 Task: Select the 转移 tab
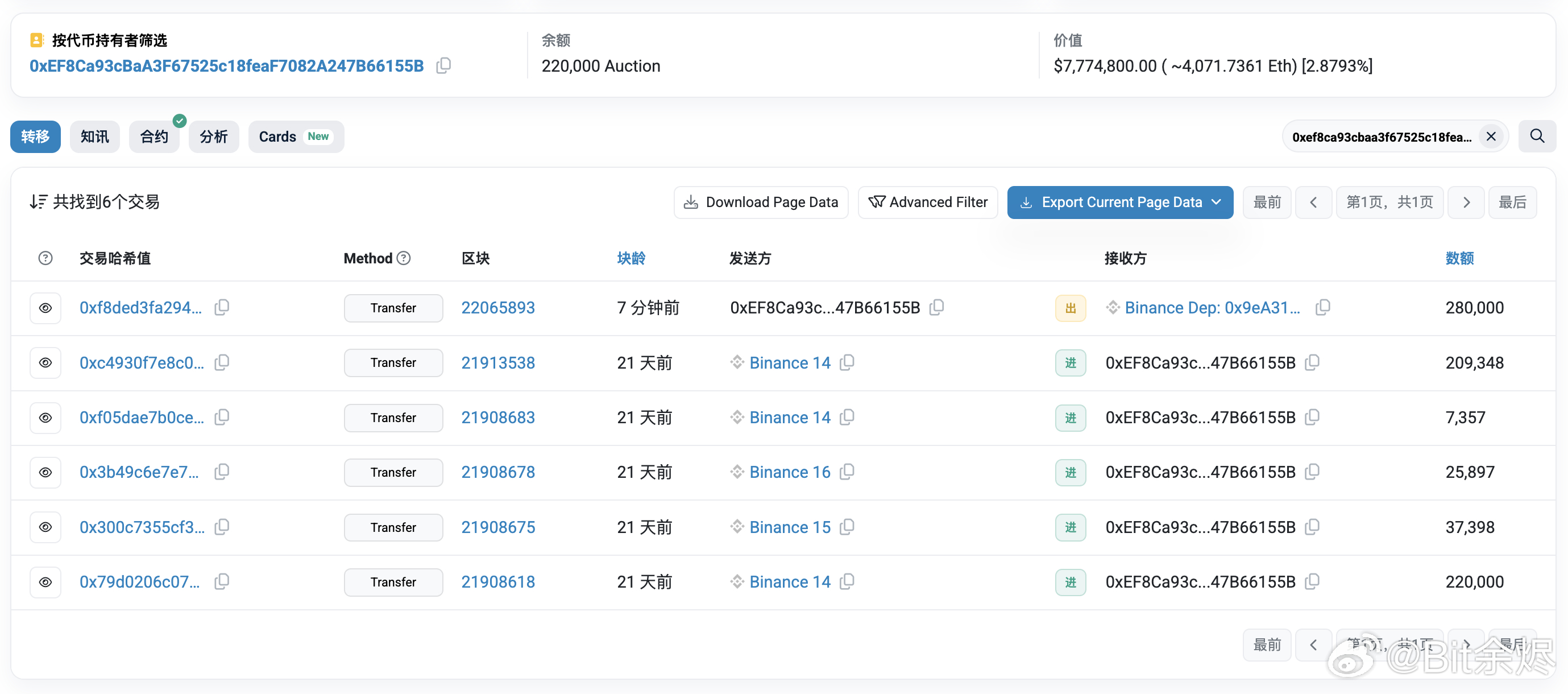(35, 137)
